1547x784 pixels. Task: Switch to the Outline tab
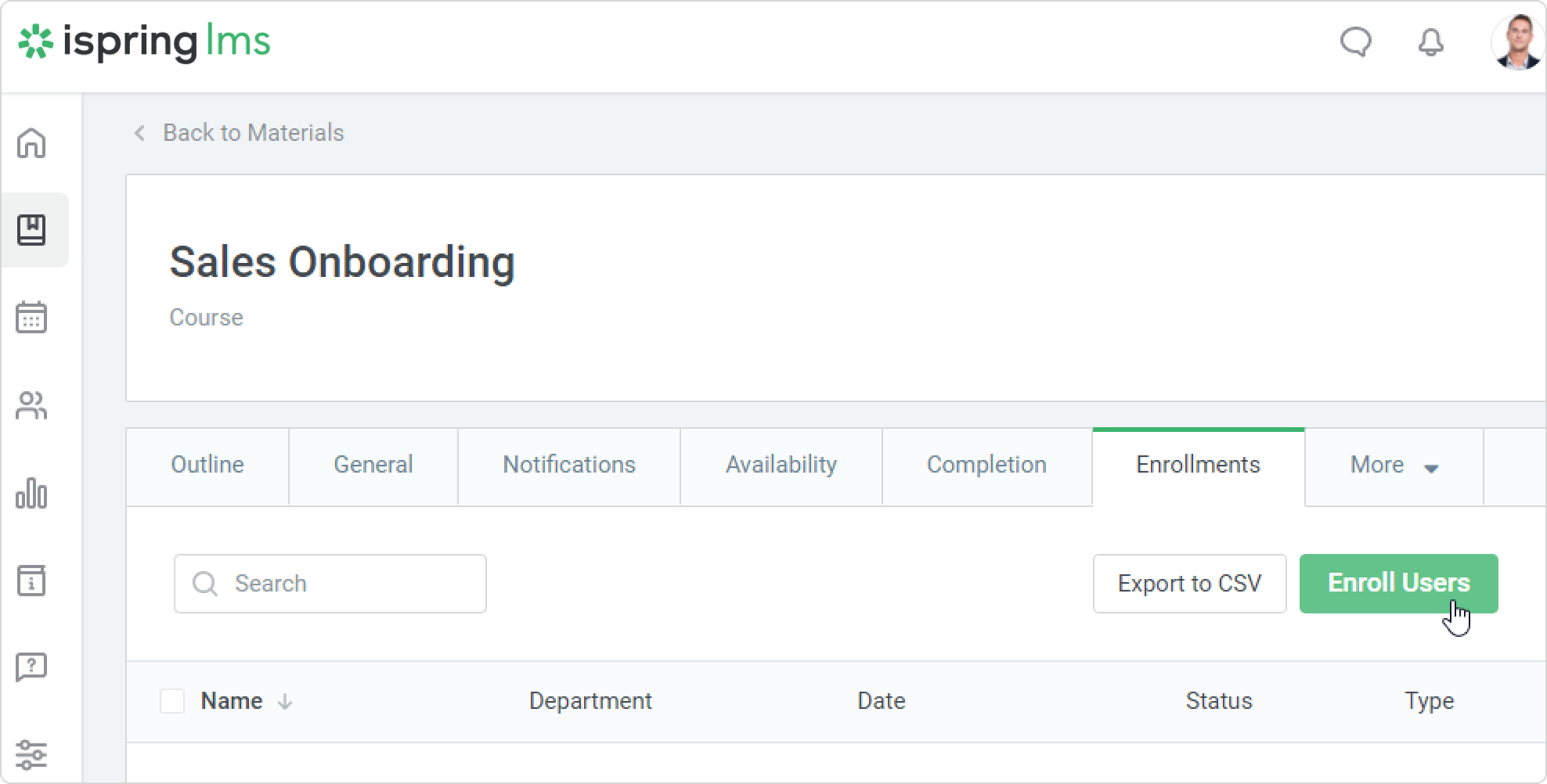[207, 465]
